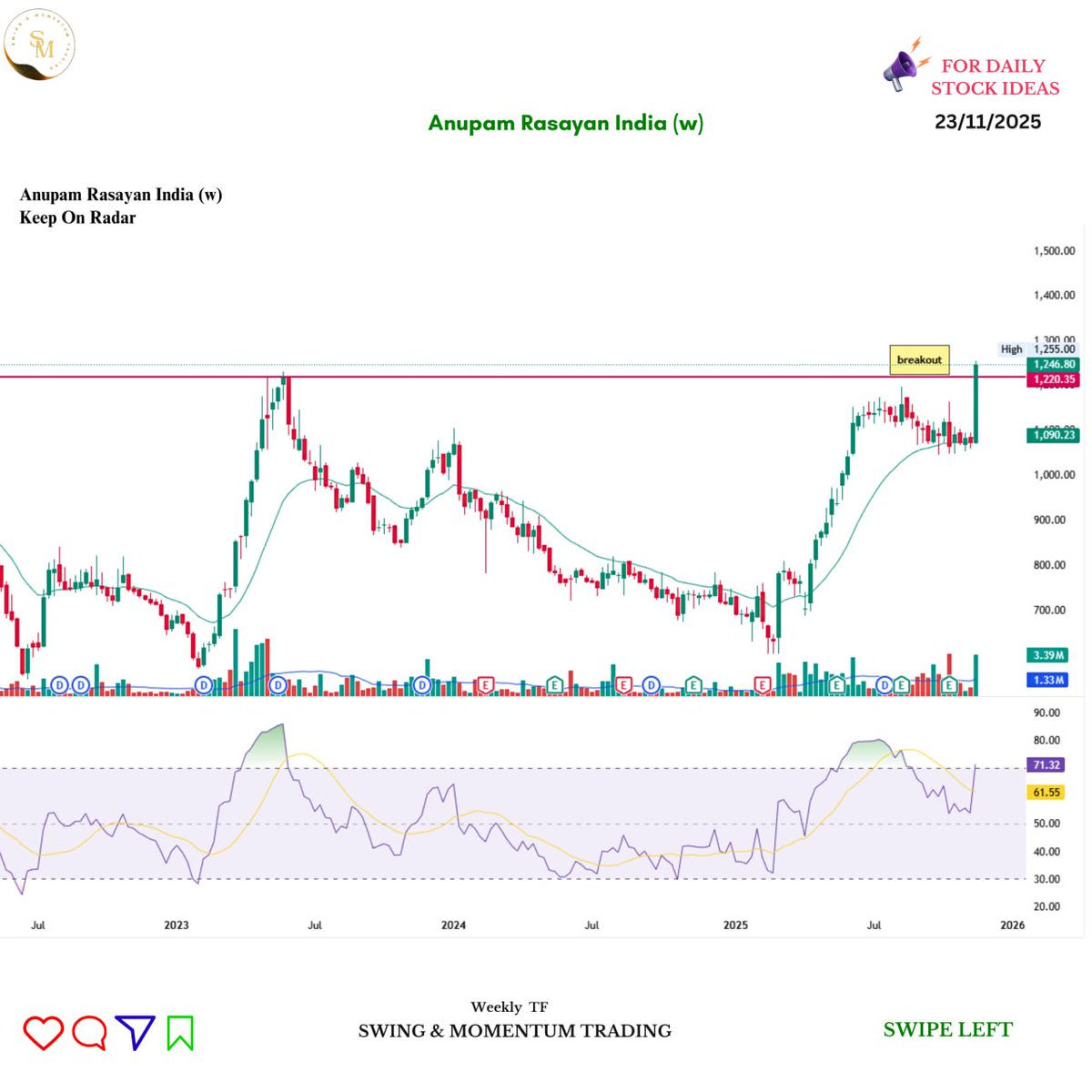Screen dimensions: 1092x1092
Task: Click the red heart like icon
Action: [43, 1032]
